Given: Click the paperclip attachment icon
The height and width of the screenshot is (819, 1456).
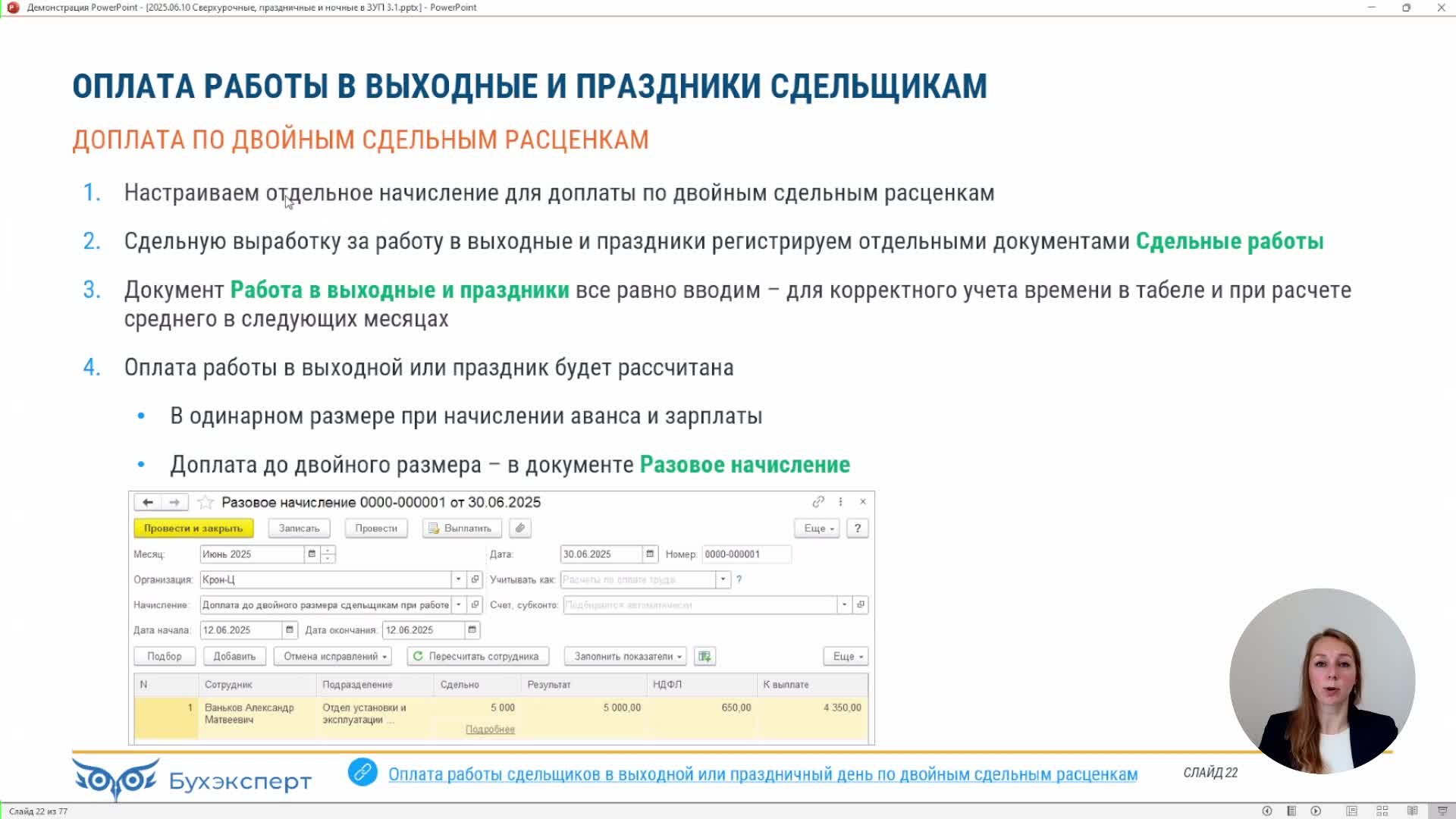Looking at the screenshot, I should (519, 528).
